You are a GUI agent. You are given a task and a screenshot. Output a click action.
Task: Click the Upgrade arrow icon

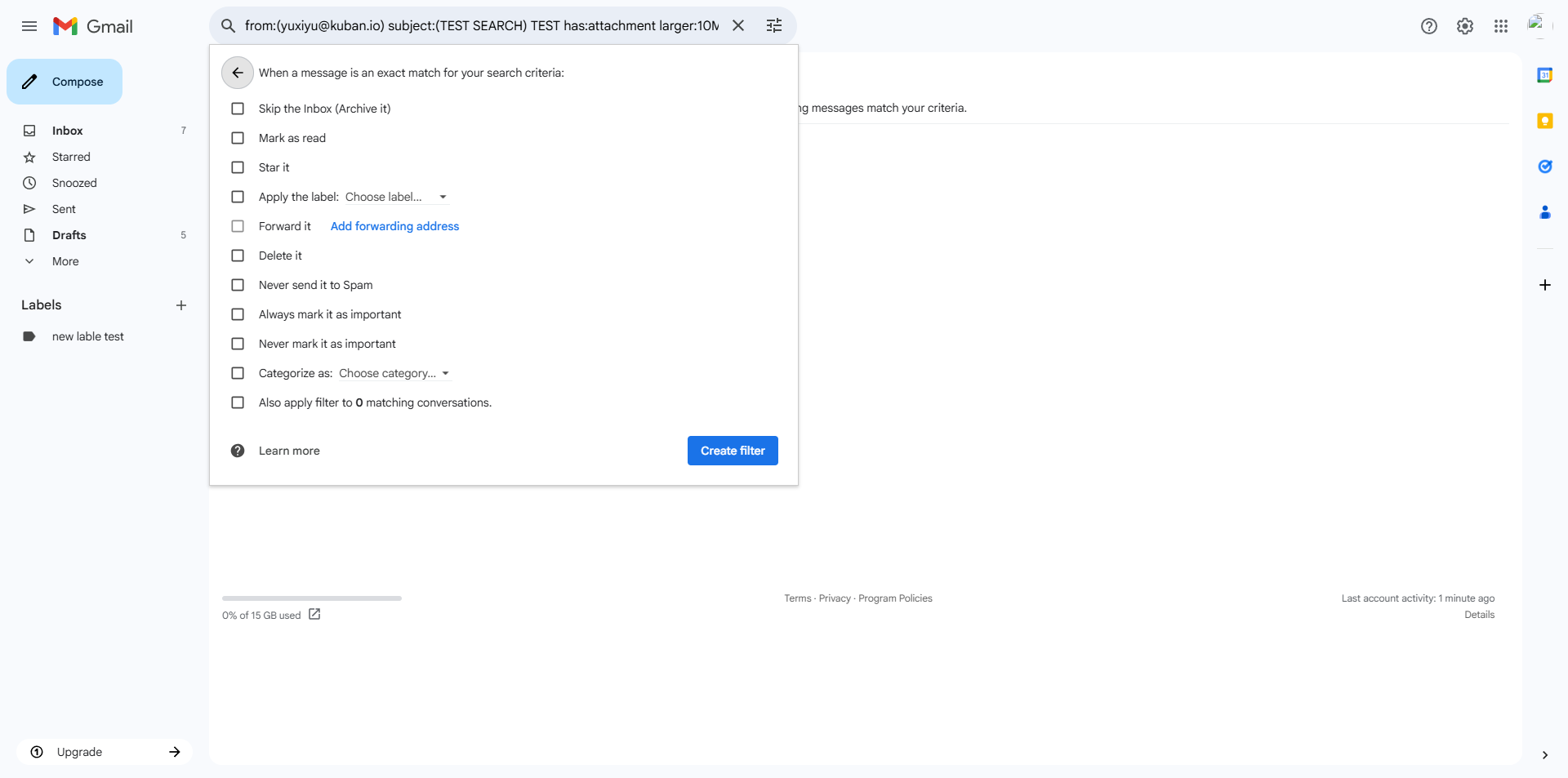(x=175, y=752)
